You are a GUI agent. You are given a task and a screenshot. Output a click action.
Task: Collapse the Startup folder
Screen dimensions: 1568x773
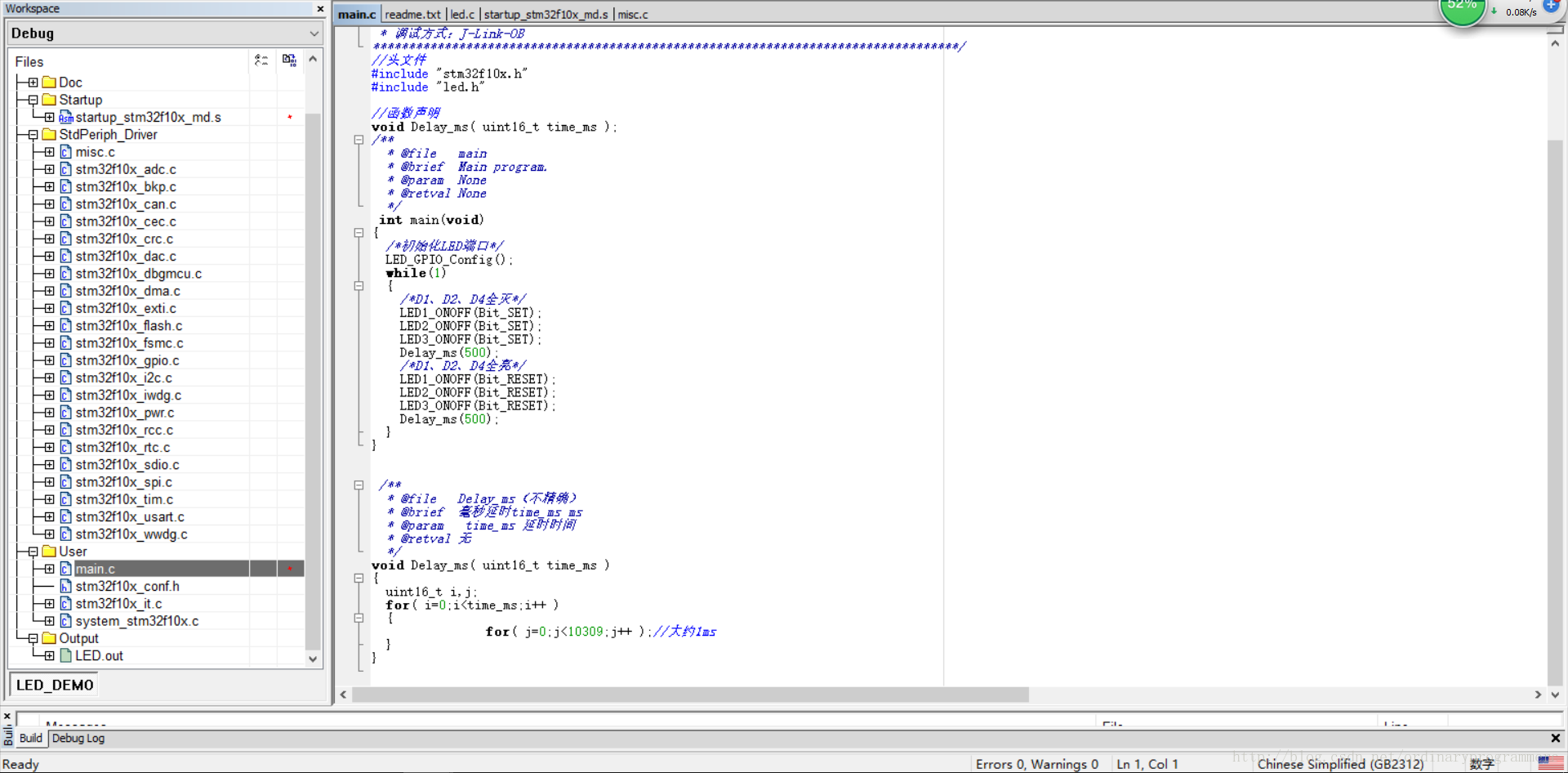tap(33, 100)
